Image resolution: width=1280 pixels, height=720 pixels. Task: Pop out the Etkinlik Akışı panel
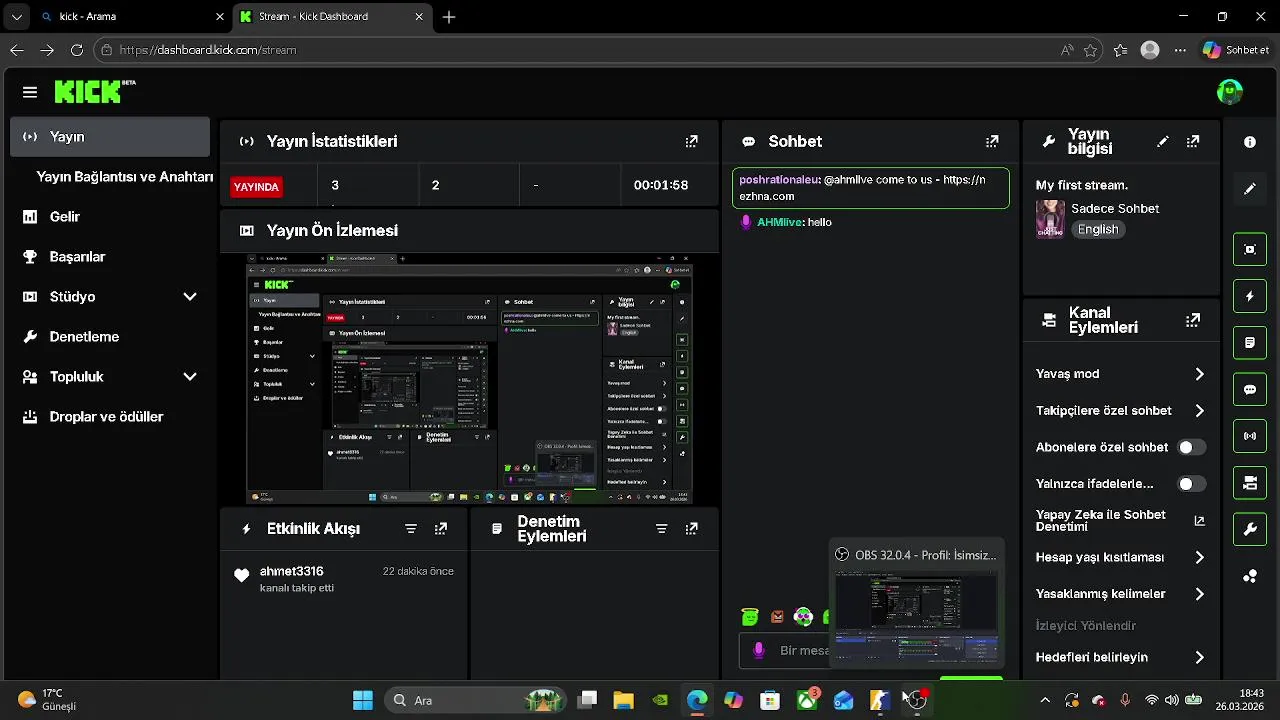coord(441,529)
